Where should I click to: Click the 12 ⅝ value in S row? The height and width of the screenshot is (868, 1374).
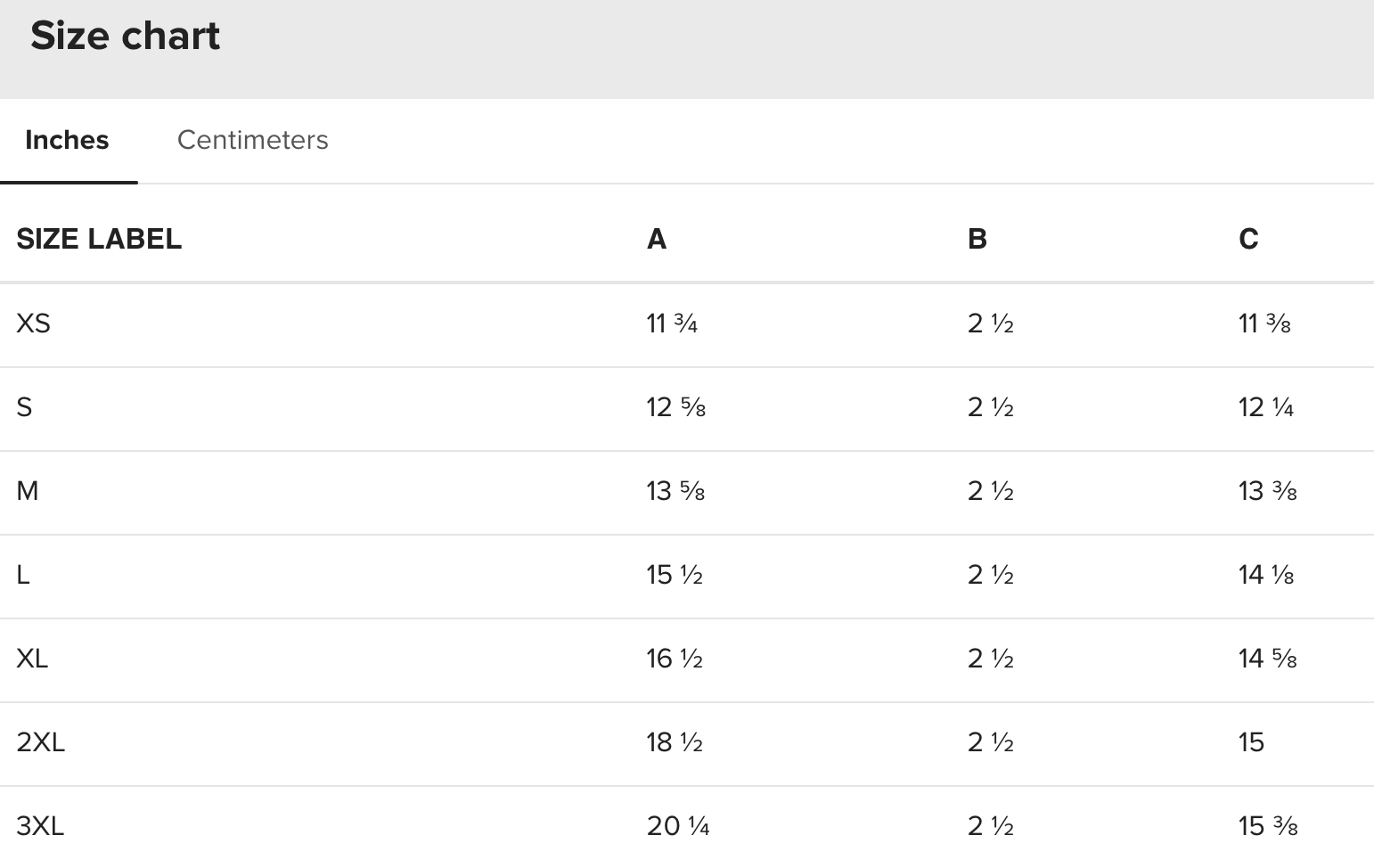(676, 407)
